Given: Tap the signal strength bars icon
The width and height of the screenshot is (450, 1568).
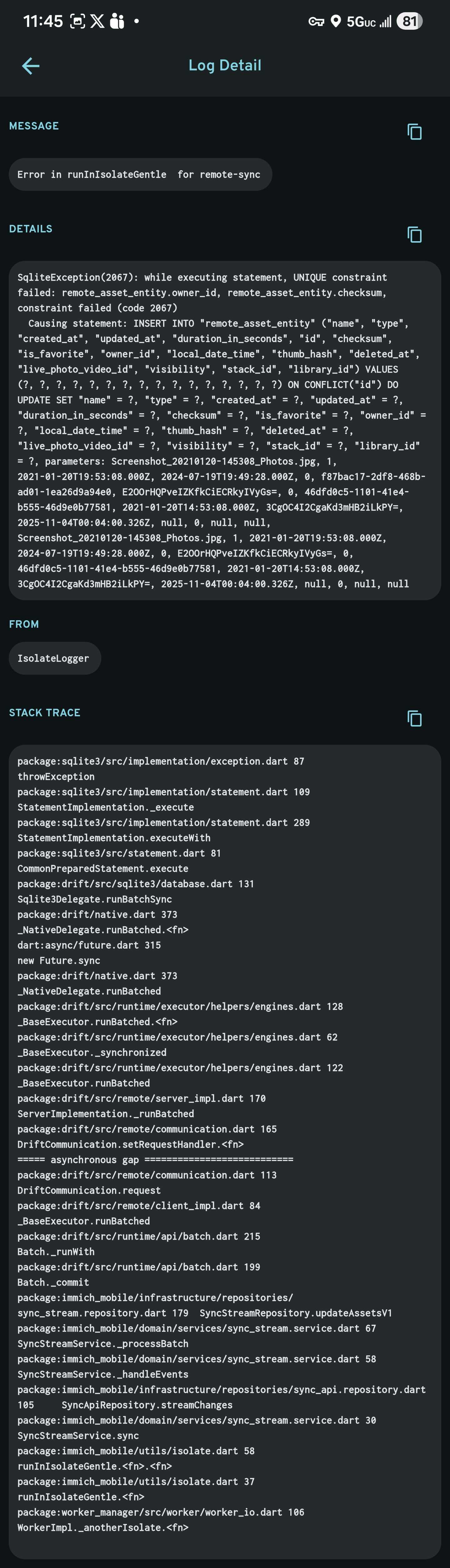Looking at the screenshot, I should (386, 23).
